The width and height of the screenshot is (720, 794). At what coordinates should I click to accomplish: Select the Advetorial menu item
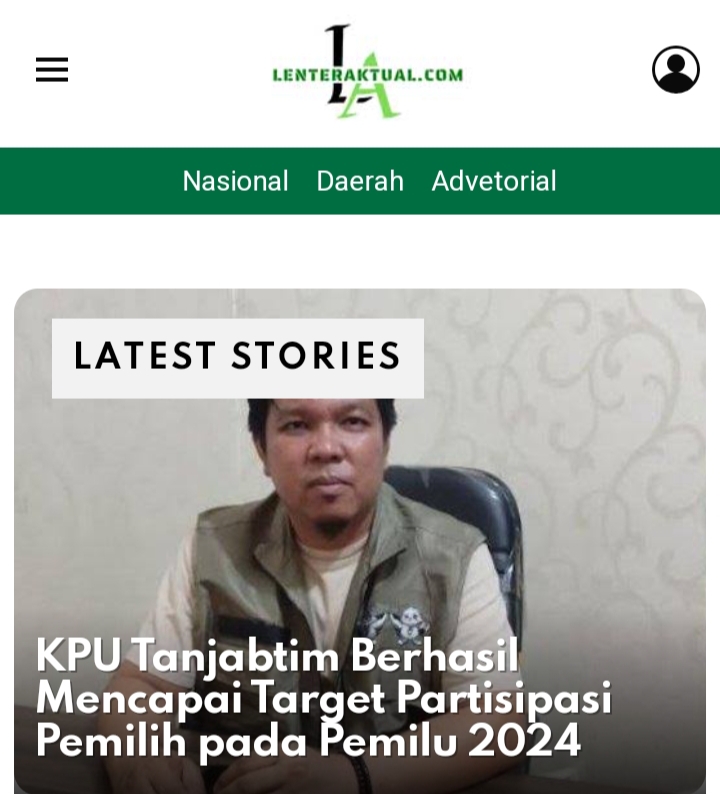[494, 181]
